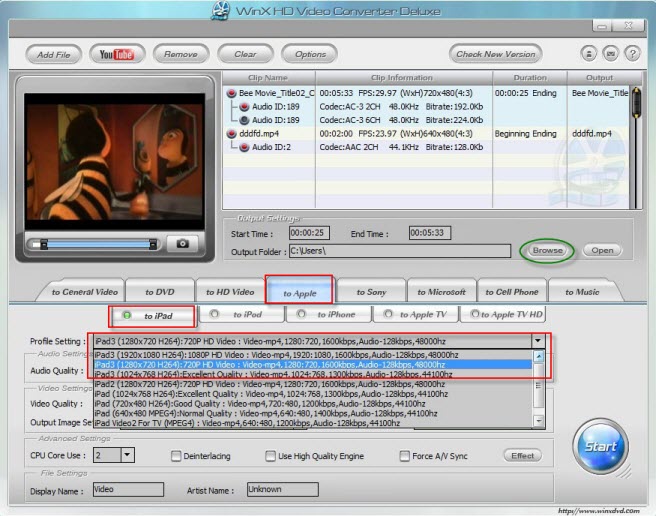This screenshot has height=516, width=656.
Task: Select the to iPod radio option
Action: [x=214, y=314]
